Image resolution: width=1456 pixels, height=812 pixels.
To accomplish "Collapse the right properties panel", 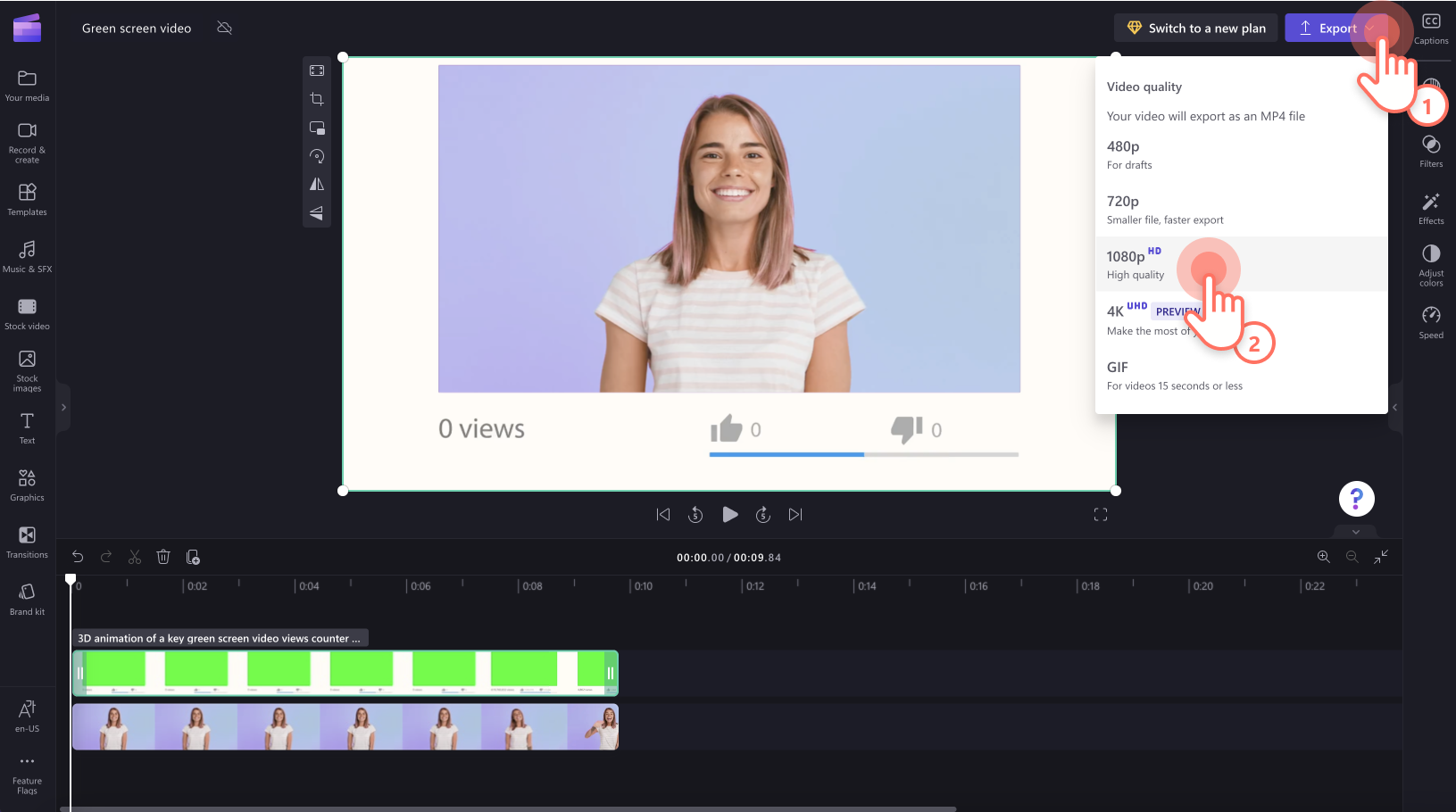I will [1394, 407].
